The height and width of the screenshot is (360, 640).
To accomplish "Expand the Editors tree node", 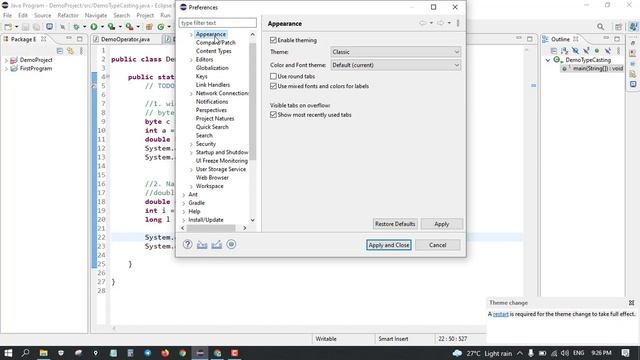I will coord(191,60).
